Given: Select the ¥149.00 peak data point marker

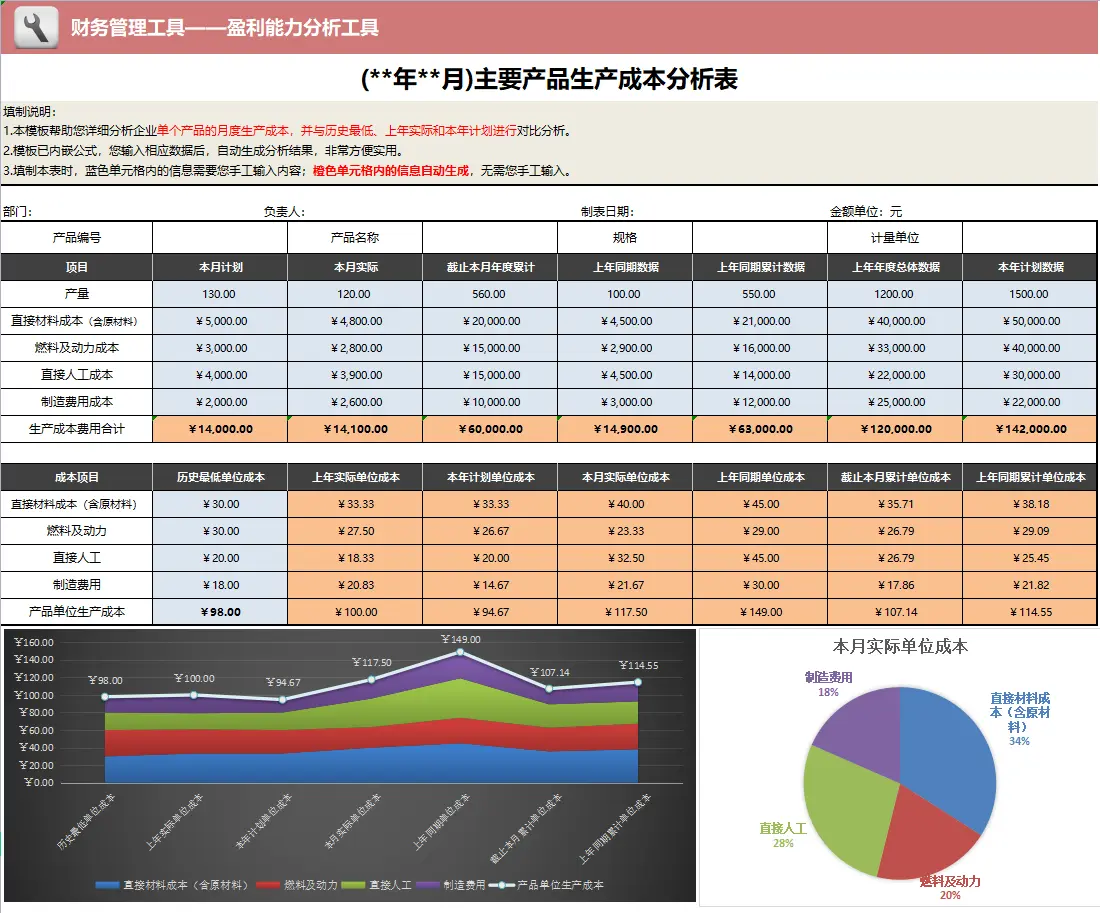Looking at the screenshot, I should (460, 652).
